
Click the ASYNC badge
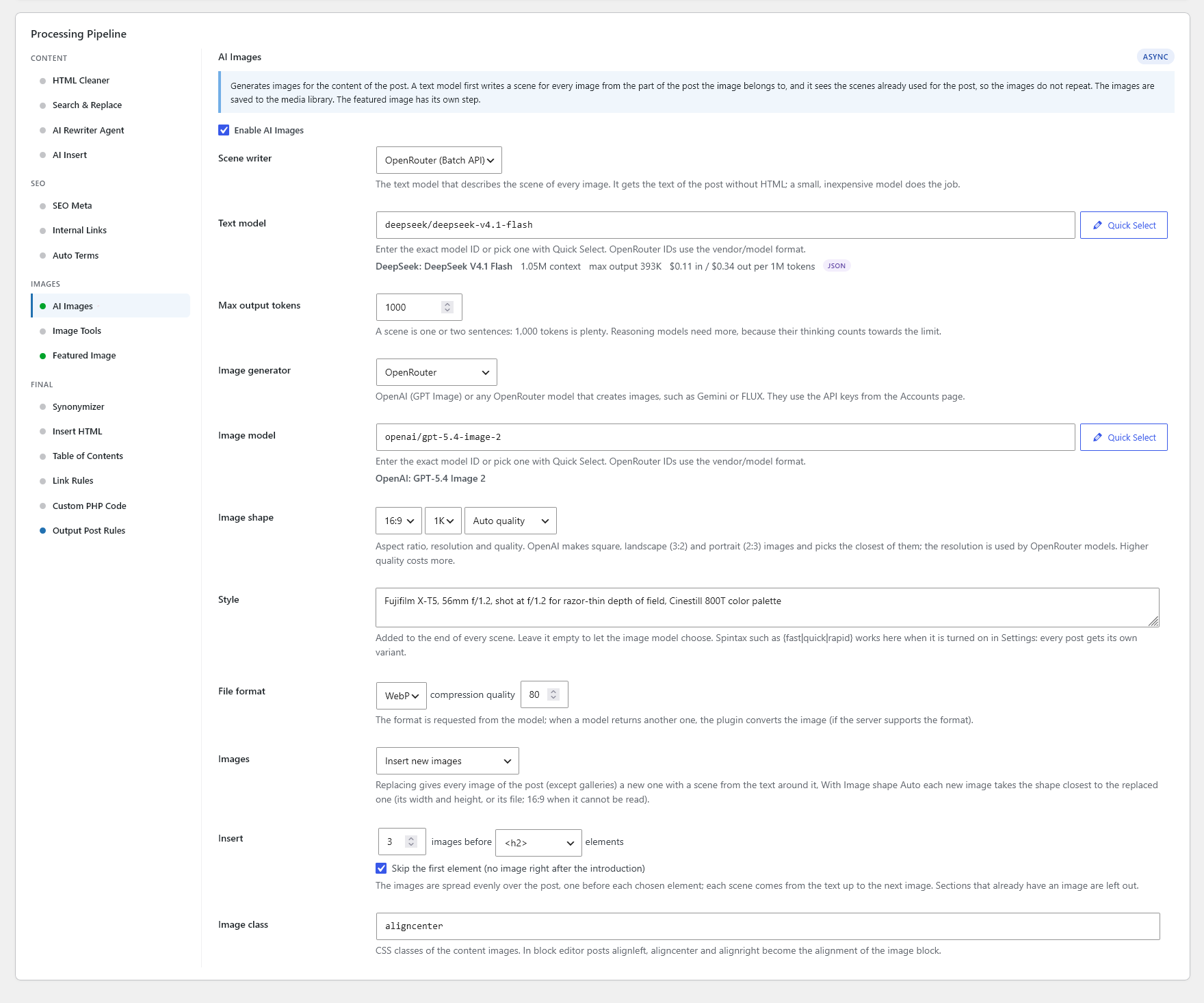click(x=1155, y=57)
